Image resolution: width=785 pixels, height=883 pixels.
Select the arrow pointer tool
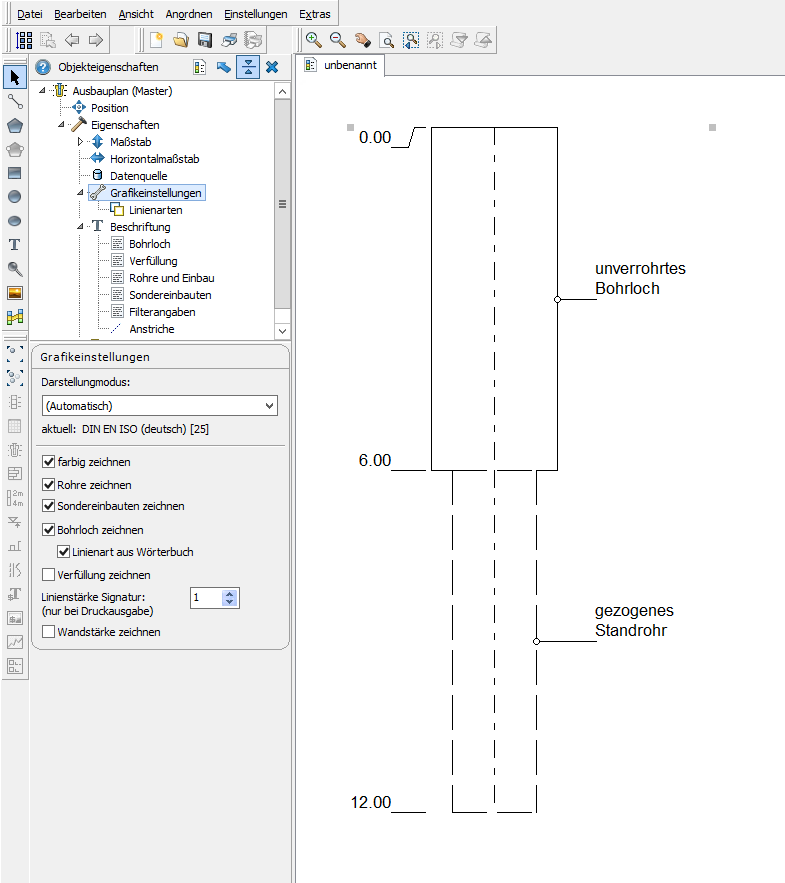tap(15, 78)
